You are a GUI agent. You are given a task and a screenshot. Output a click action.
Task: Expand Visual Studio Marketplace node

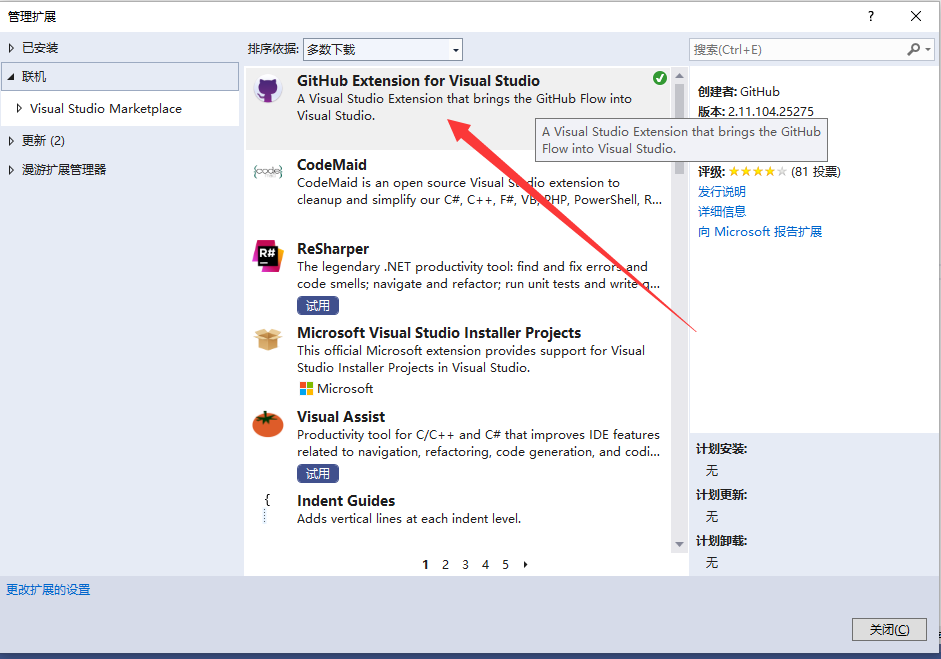tap(19, 109)
